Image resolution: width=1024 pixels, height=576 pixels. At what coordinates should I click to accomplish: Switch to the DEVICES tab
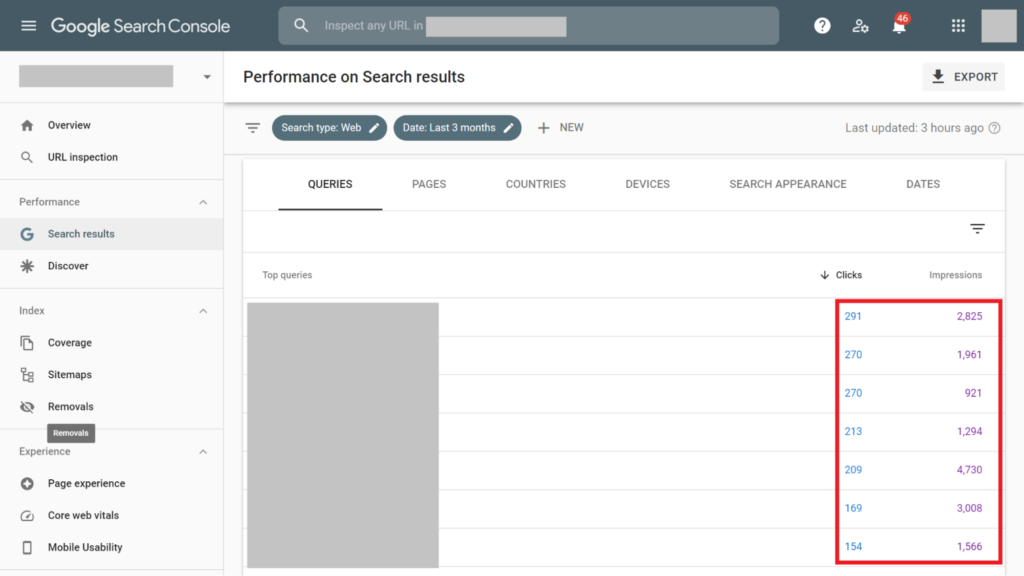(647, 184)
